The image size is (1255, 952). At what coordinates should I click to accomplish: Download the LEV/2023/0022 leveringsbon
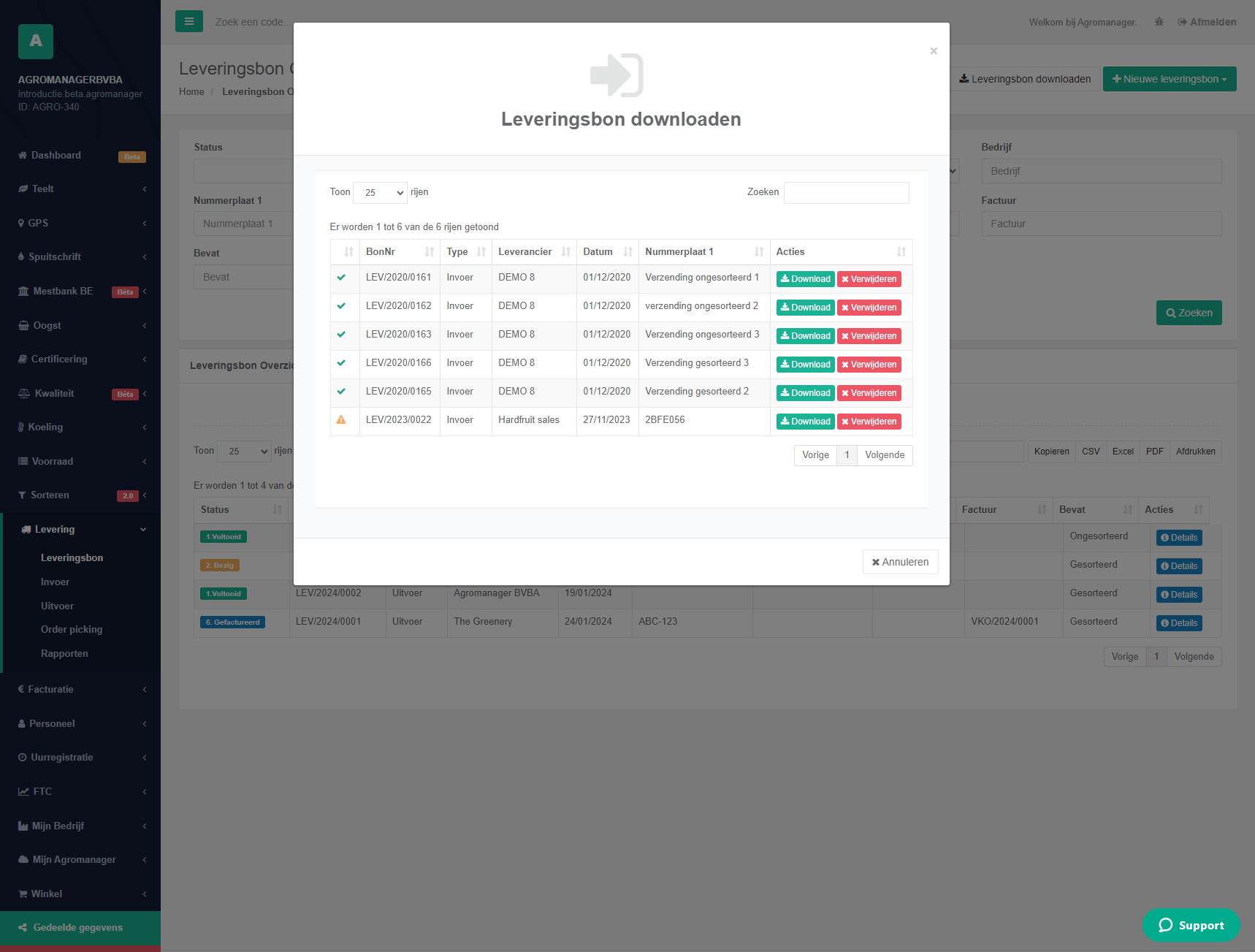click(x=805, y=421)
